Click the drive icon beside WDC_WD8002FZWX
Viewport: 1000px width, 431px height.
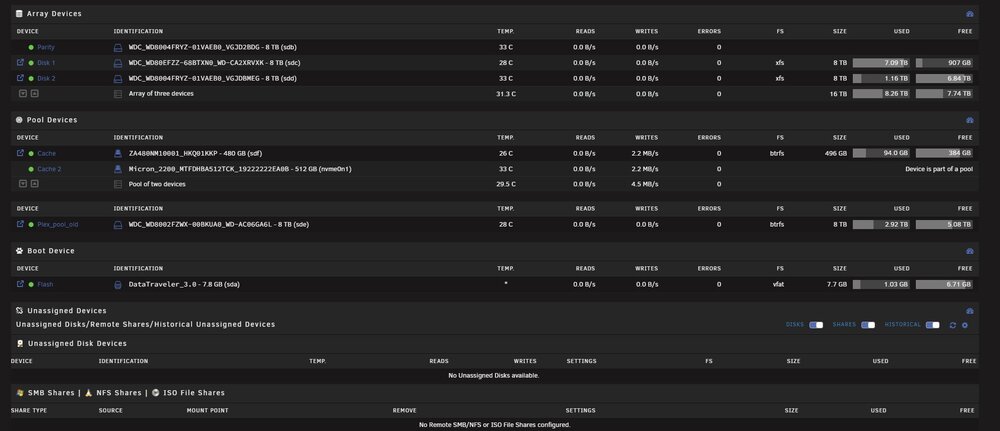click(x=117, y=224)
